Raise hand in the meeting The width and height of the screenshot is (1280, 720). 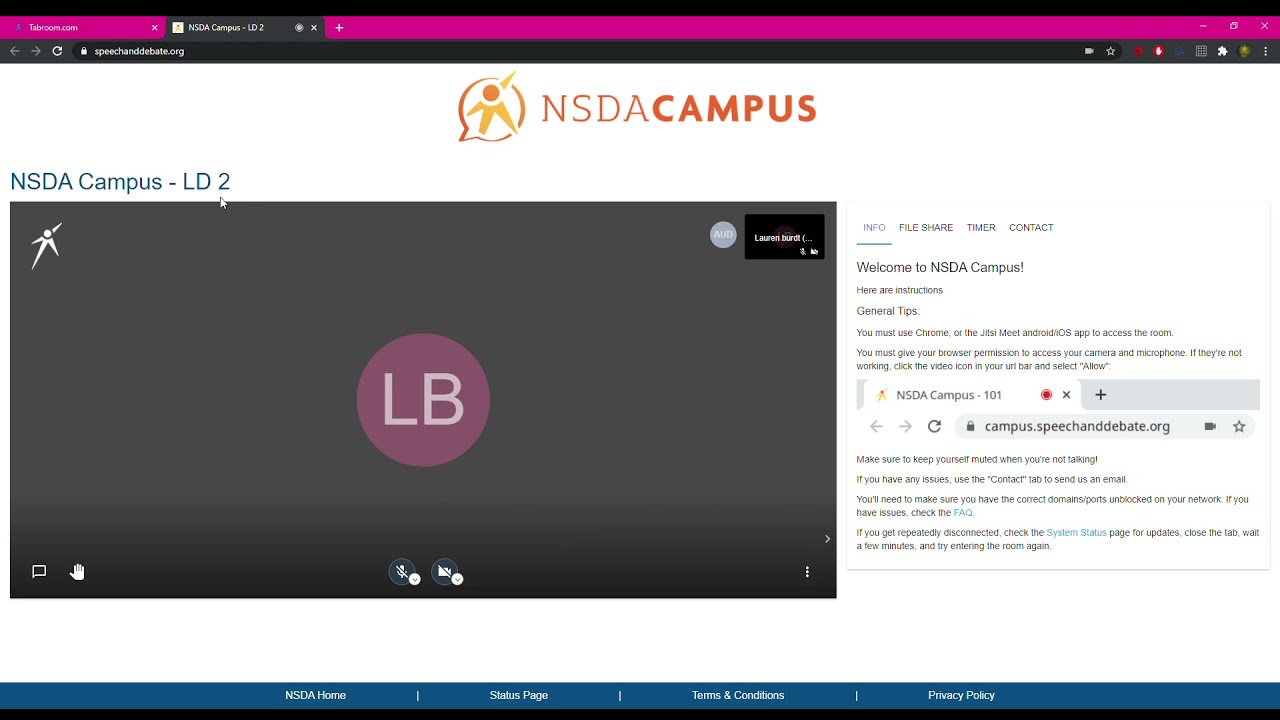pos(77,572)
